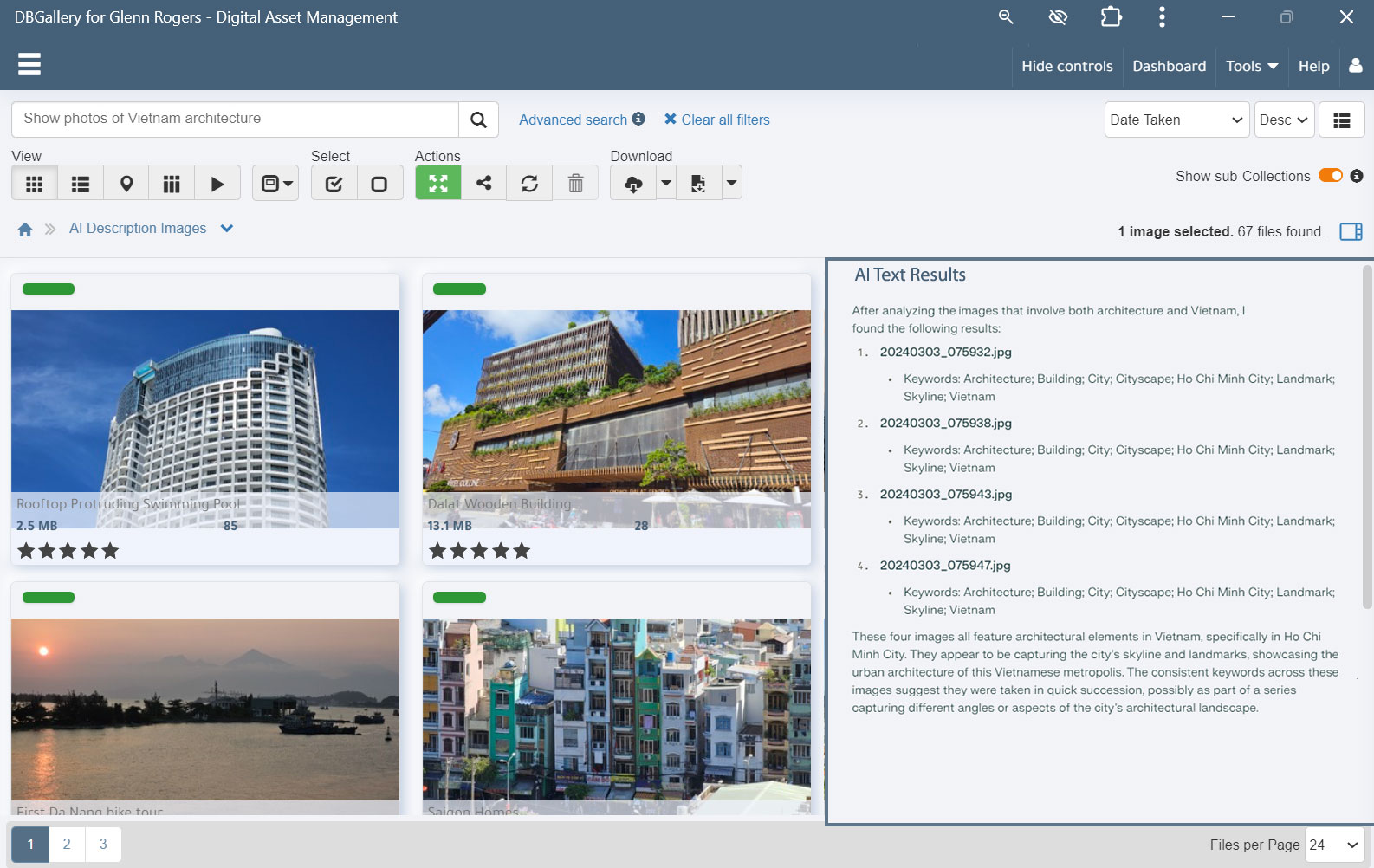Click 20240303_075932.jpg in AI results
This screenshot has height=868, width=1374.
(945, 352)
